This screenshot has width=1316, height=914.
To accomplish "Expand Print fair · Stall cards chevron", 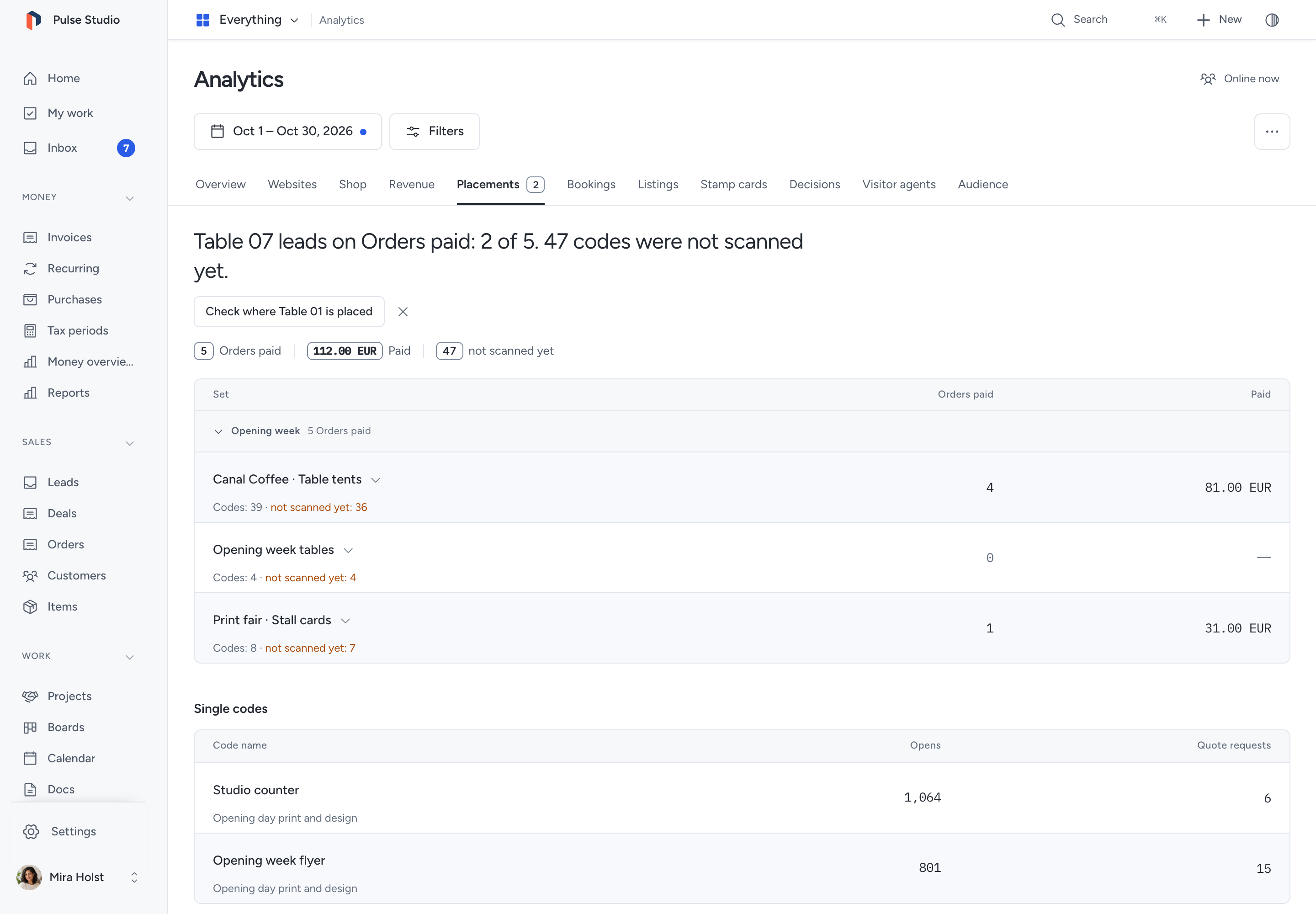I will click(345, 621).
